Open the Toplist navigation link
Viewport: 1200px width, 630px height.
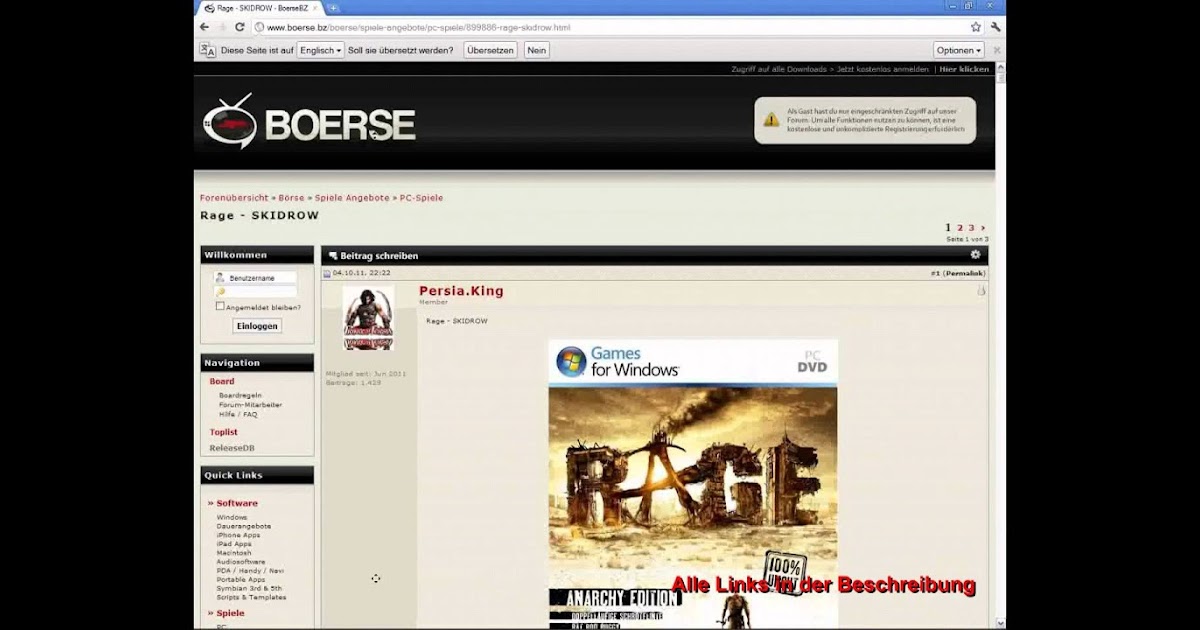coord(223,432)
